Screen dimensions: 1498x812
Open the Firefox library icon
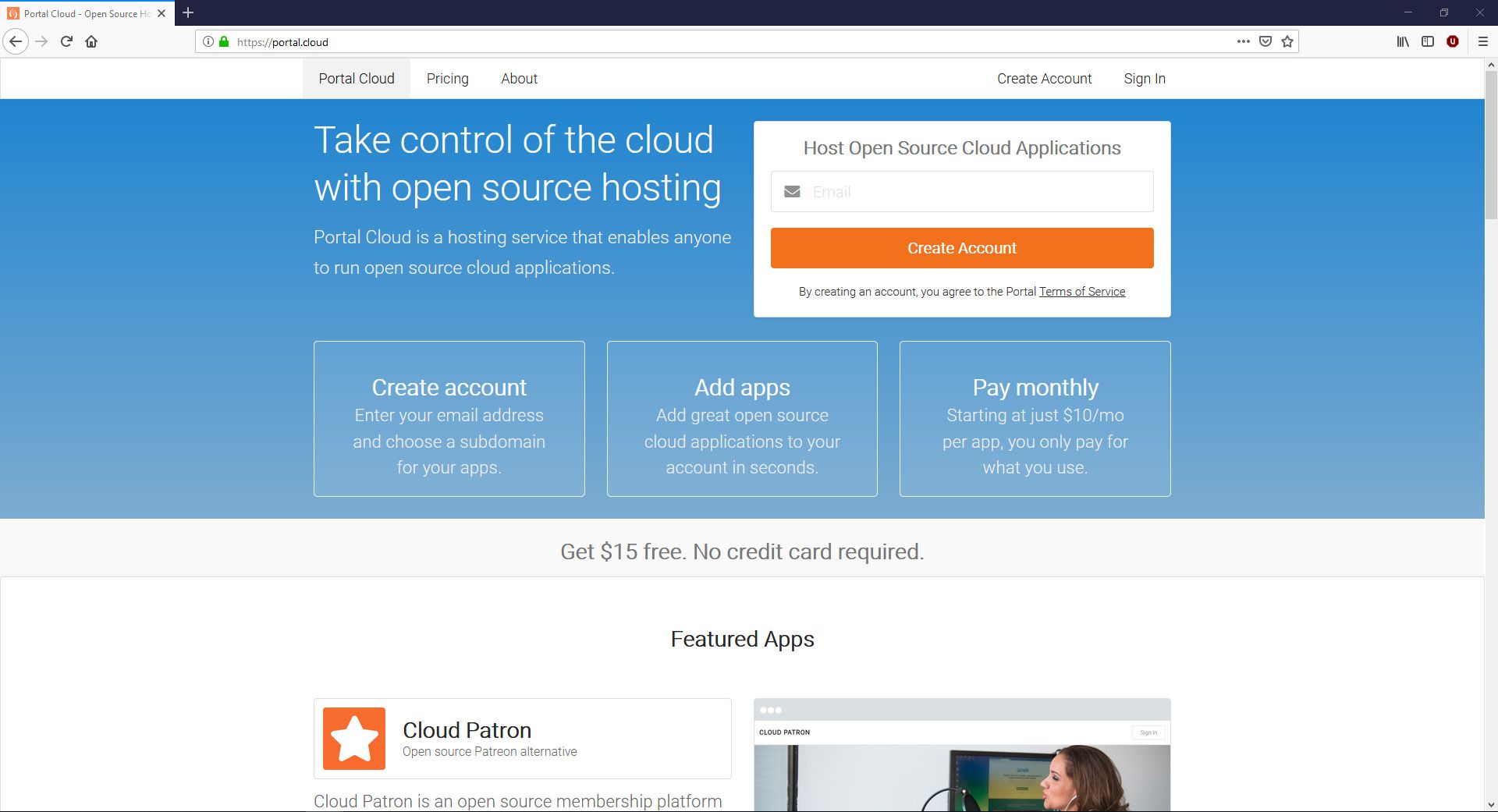pos(1403,41)
